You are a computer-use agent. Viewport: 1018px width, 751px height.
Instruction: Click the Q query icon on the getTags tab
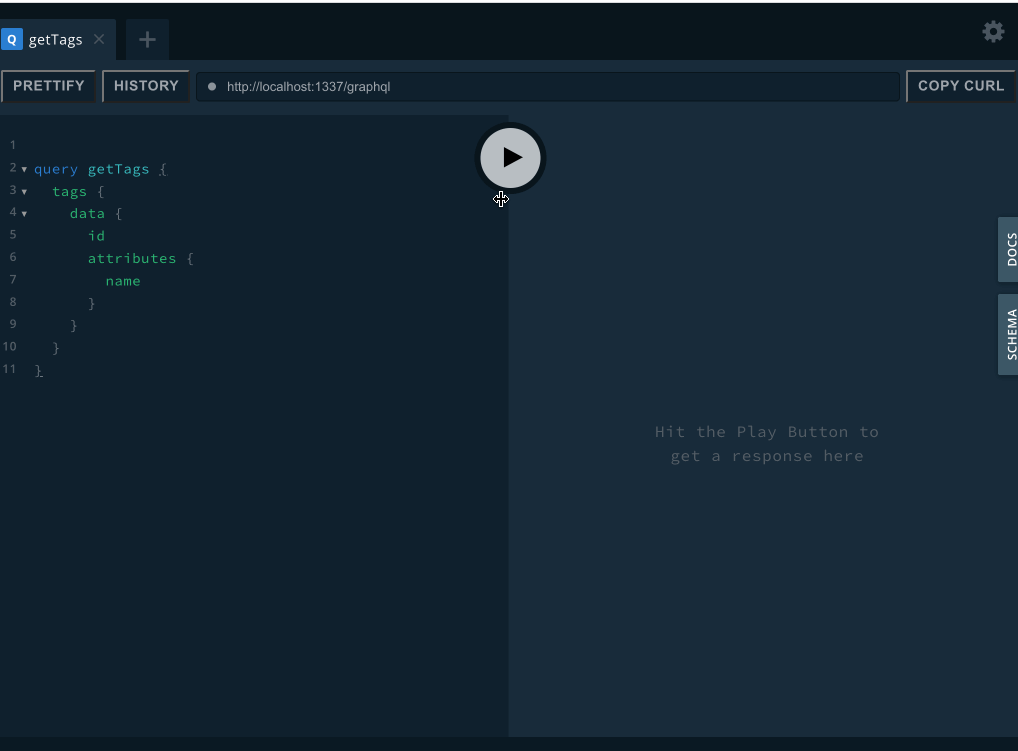point(11,39)
